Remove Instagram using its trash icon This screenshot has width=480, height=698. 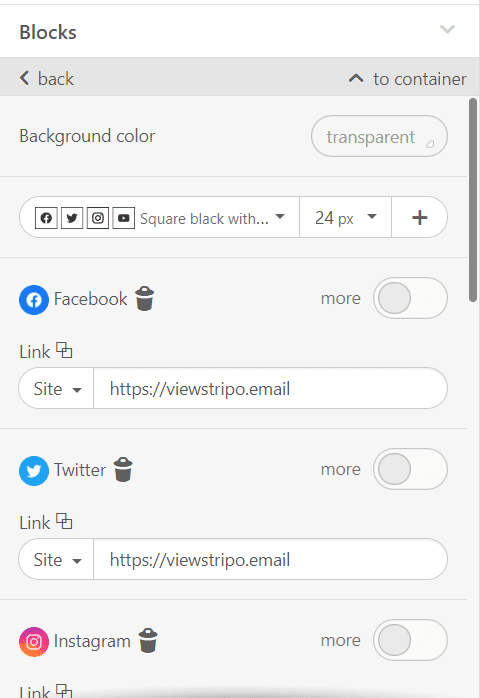[x=148, y=640]
